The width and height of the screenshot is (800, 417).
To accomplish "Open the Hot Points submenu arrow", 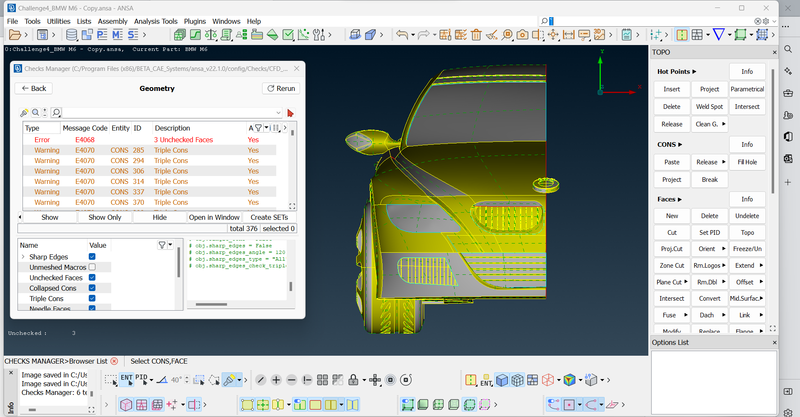I will point(694,71).
